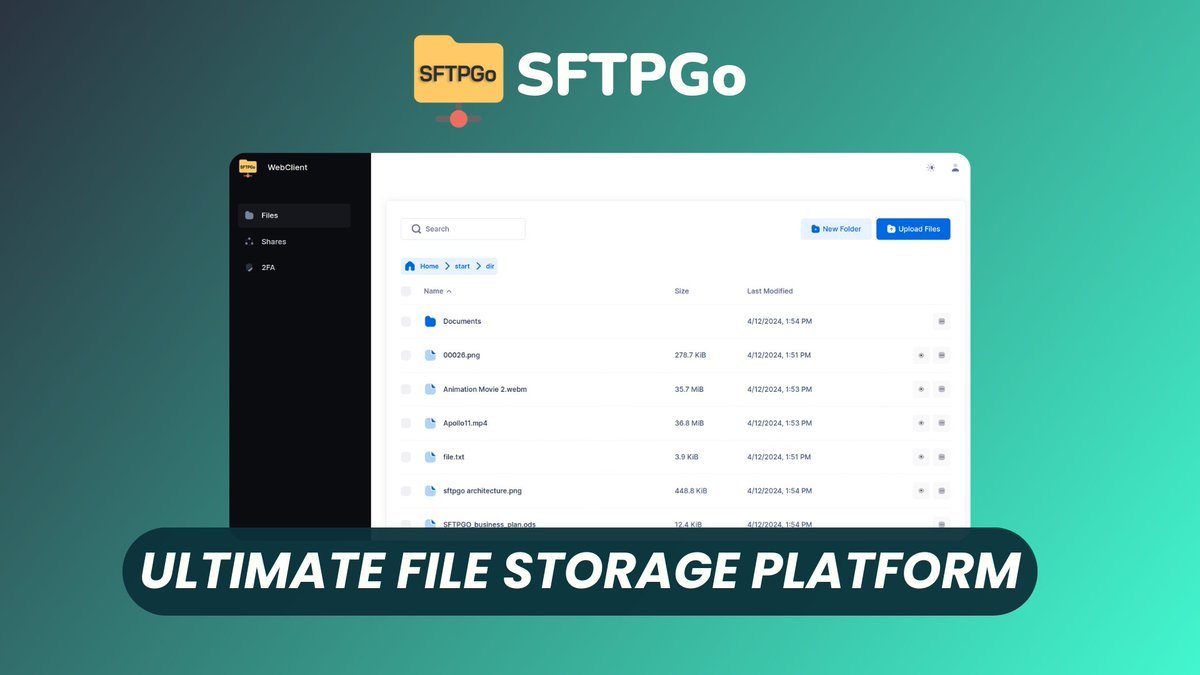1200x675 pixels.
Task: Click the Upload Files button
Action: [x=913, y=229]
